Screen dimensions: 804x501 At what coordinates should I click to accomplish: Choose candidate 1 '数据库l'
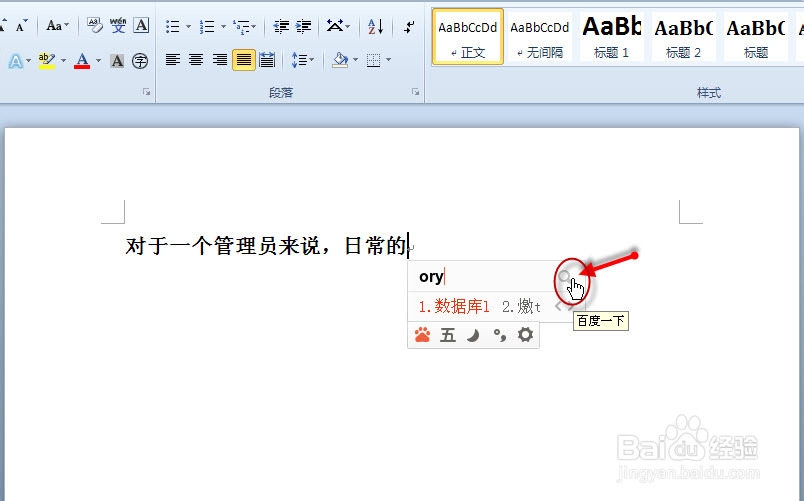[x=454, y=307]
